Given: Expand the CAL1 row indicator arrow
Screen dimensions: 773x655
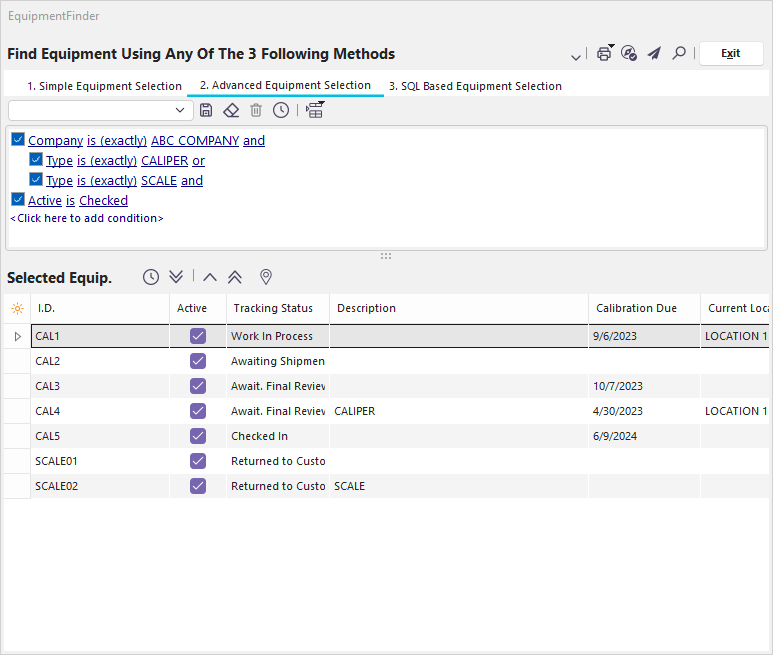Looking at the screenshot, I should [17, 337].
